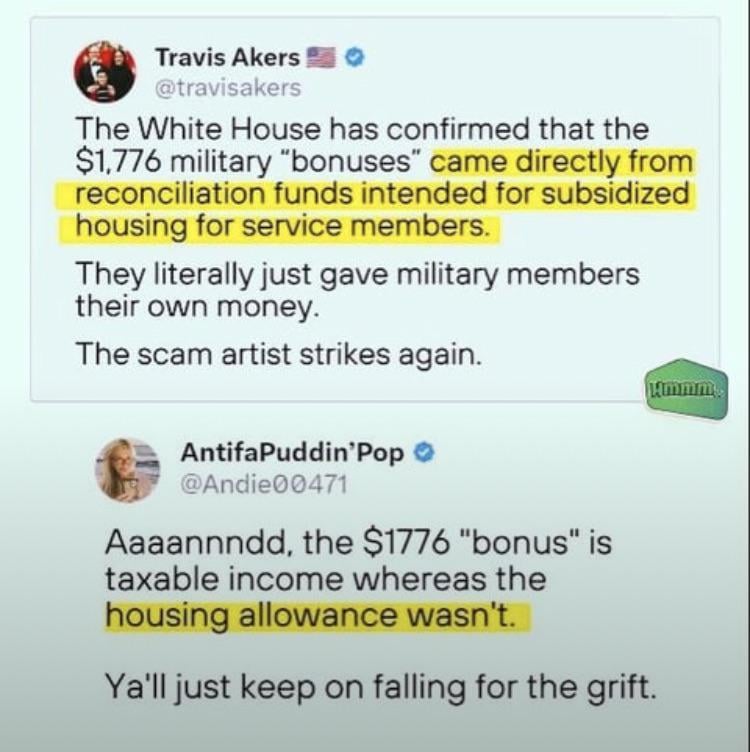Click the AntifaPuddin'Pop display name
Screen dimensions: 750x752
293,453
